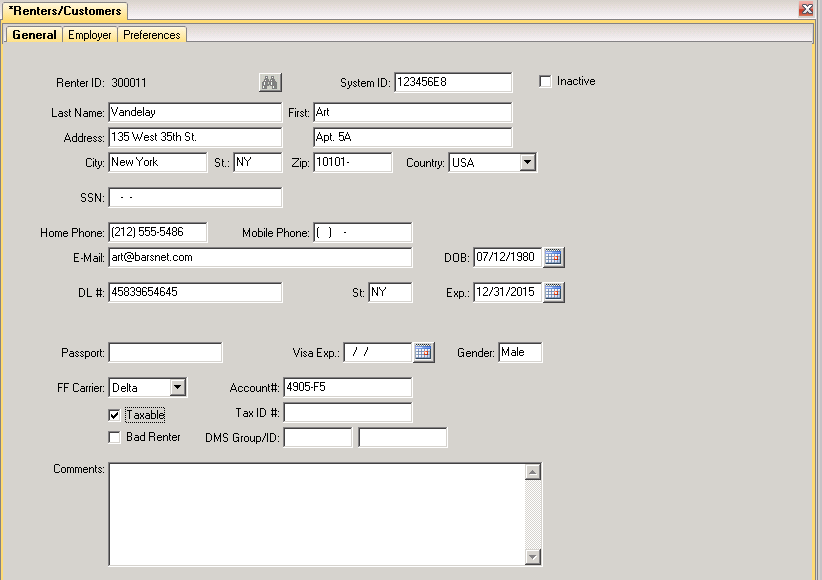The width and height of the screenshot is (822, 580).
Task: Close the Renters/Customers window
Action: pos(806,9)
